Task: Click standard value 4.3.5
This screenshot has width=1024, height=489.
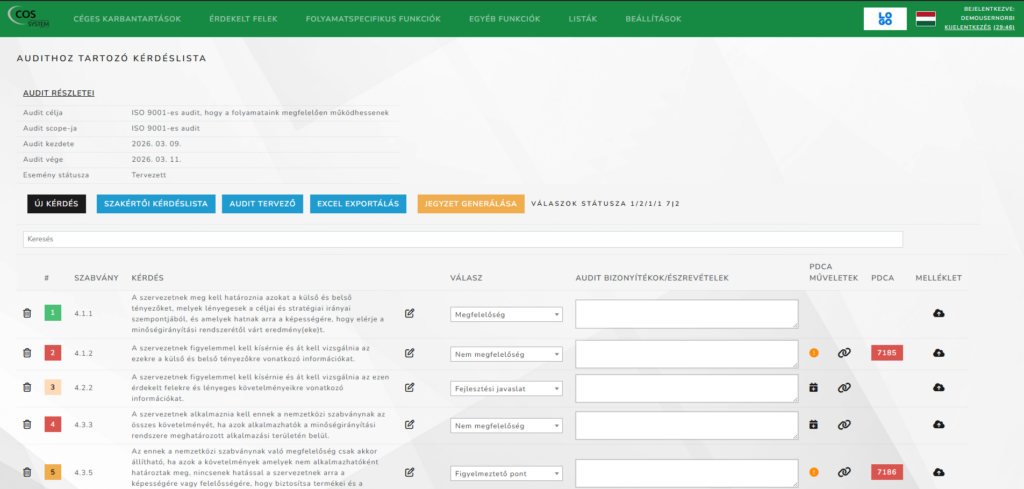Action: click(84, 472)
